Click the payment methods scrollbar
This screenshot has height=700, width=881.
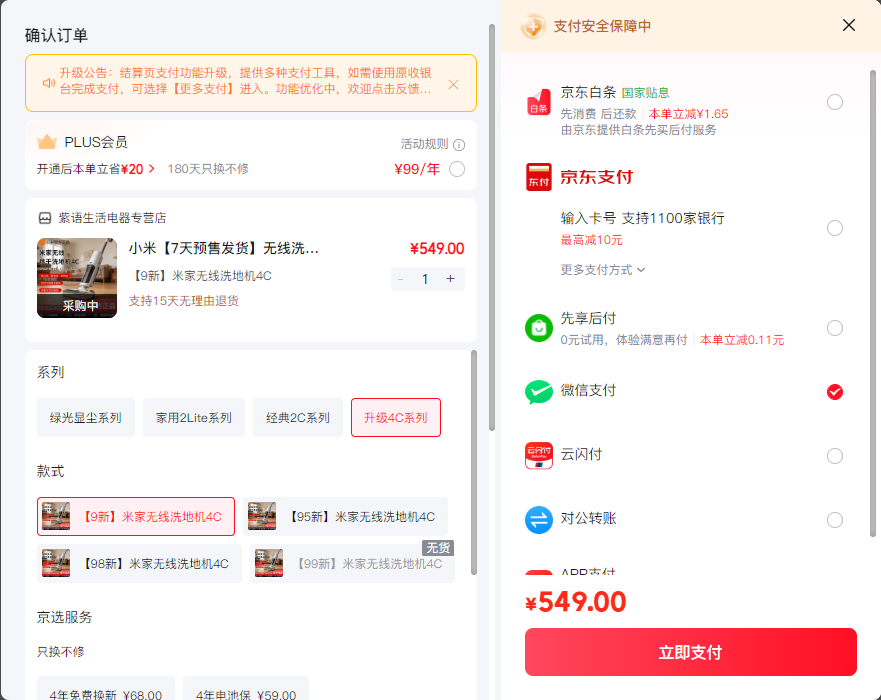873,303
